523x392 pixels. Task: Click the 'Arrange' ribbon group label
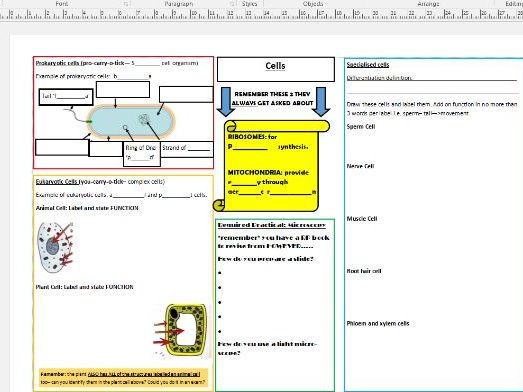[x=428, y=4]
